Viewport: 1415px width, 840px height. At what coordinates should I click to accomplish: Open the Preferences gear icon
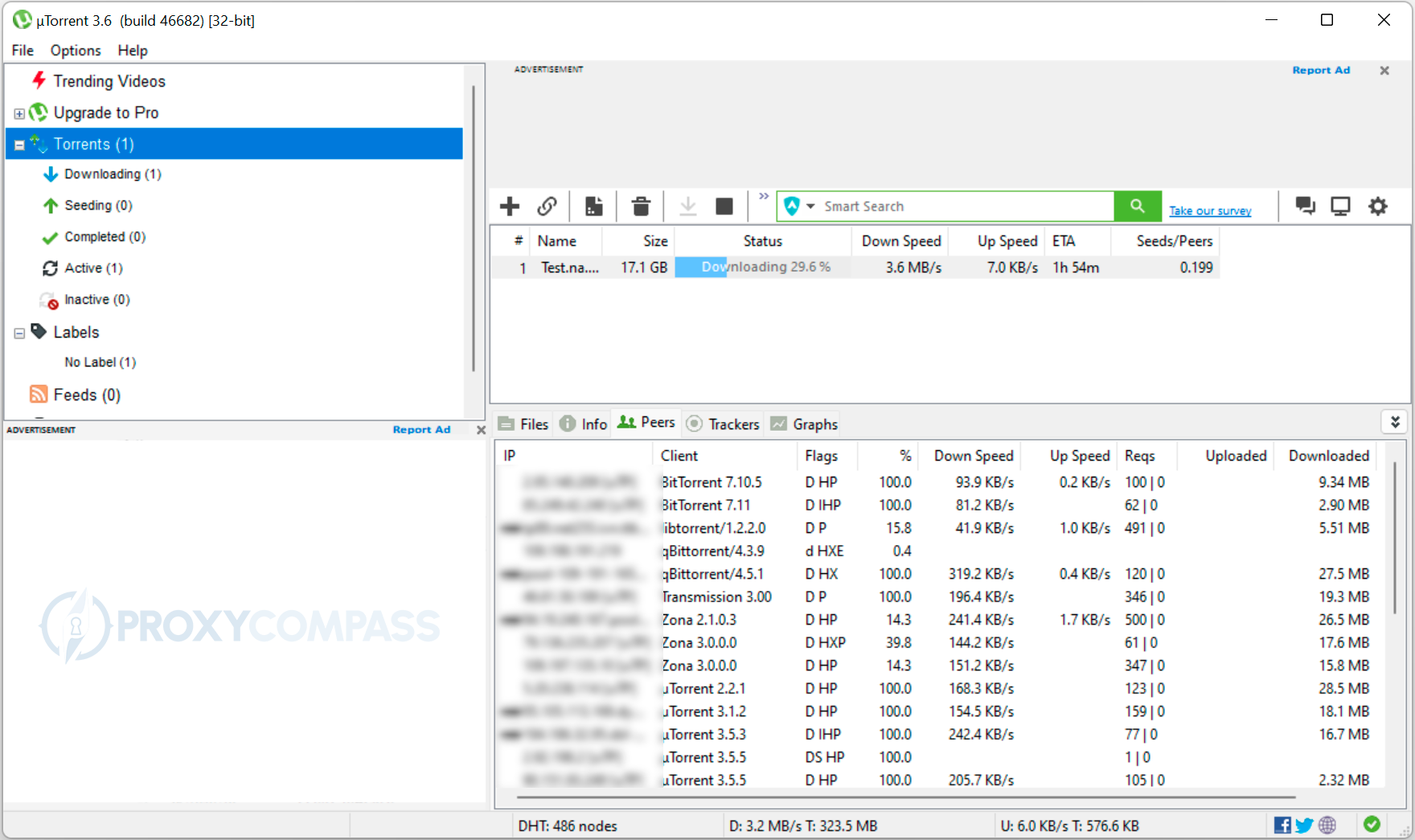tap(1378, 207)
